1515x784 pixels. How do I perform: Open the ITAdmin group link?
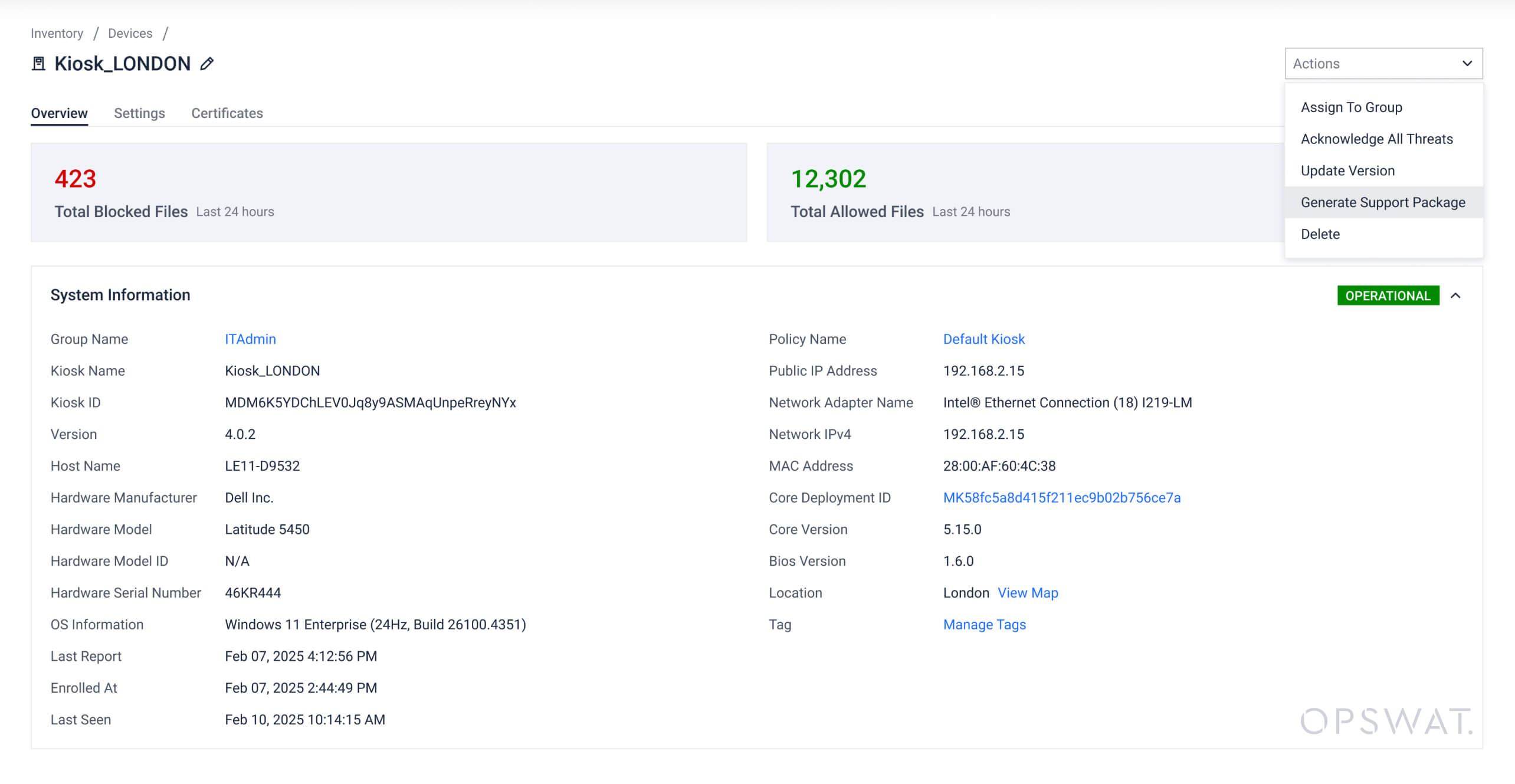(250, 339)
